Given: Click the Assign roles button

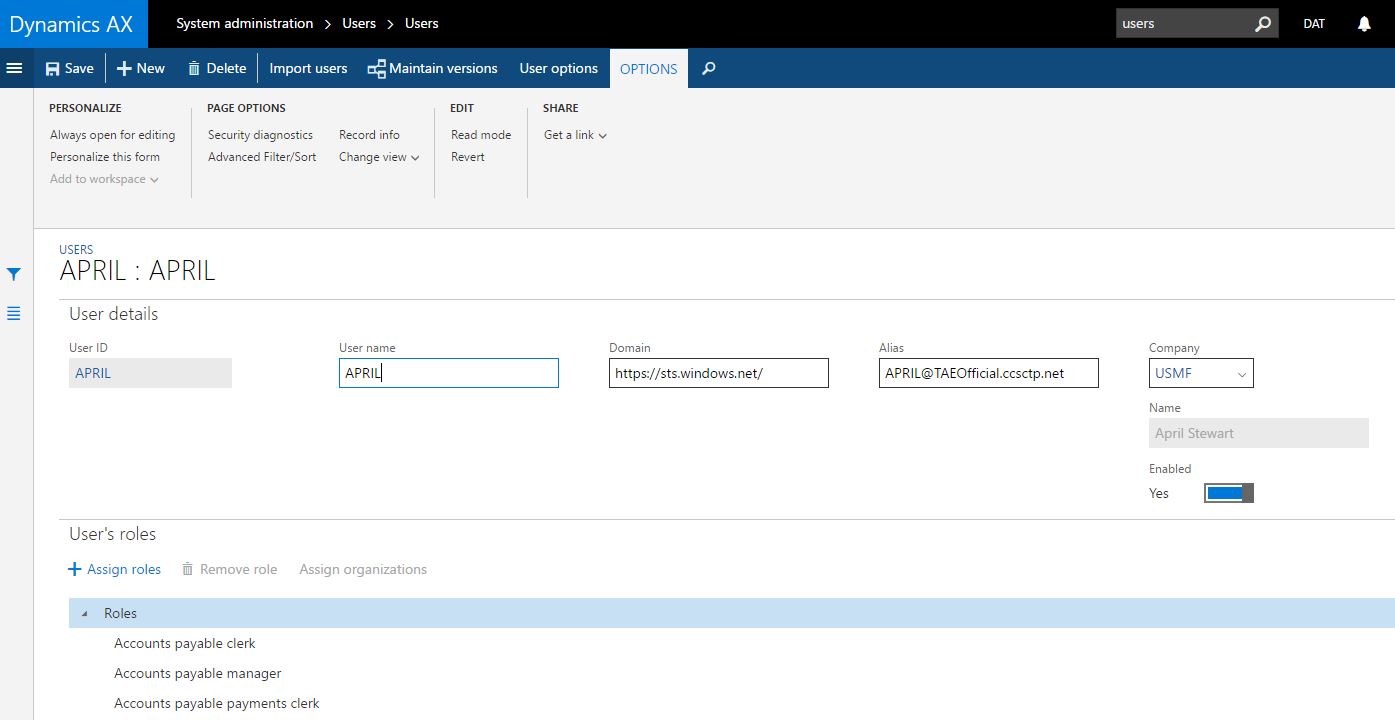Looking at the screenshot, I should point(114,569).
